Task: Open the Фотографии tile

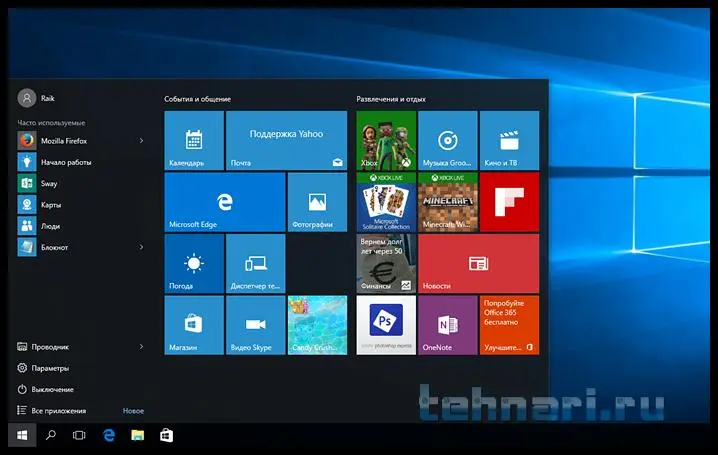Action: click(317, 202)
